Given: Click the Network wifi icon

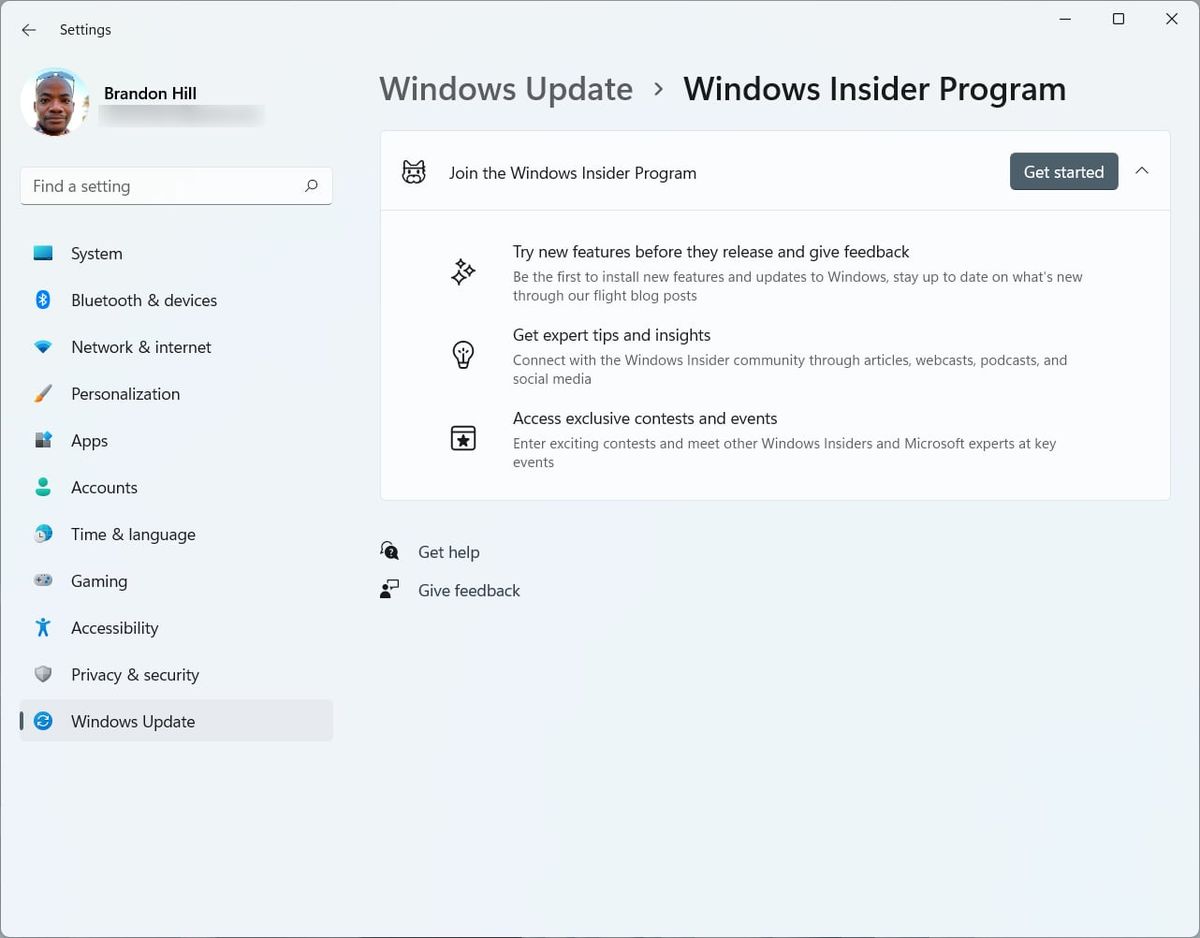Looking at the screenshot, I should (43, 347).
